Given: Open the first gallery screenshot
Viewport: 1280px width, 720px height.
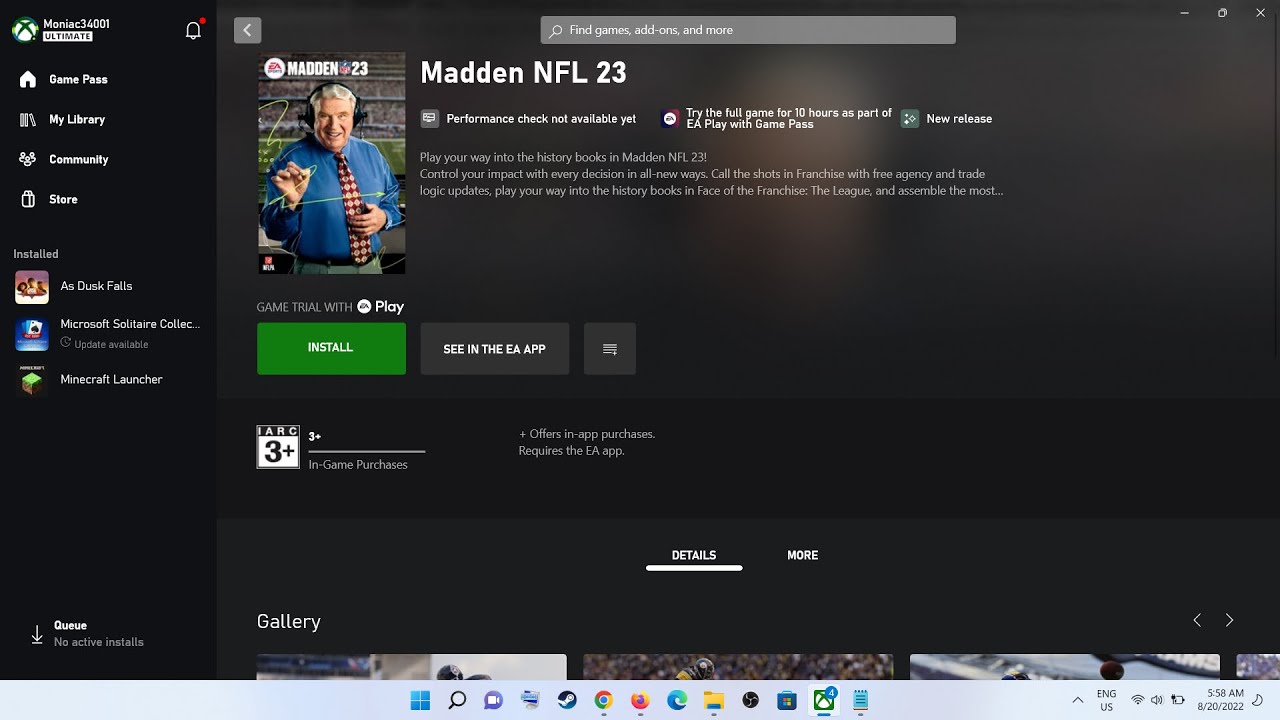Looking at the screenshot, I should (412, 667).
